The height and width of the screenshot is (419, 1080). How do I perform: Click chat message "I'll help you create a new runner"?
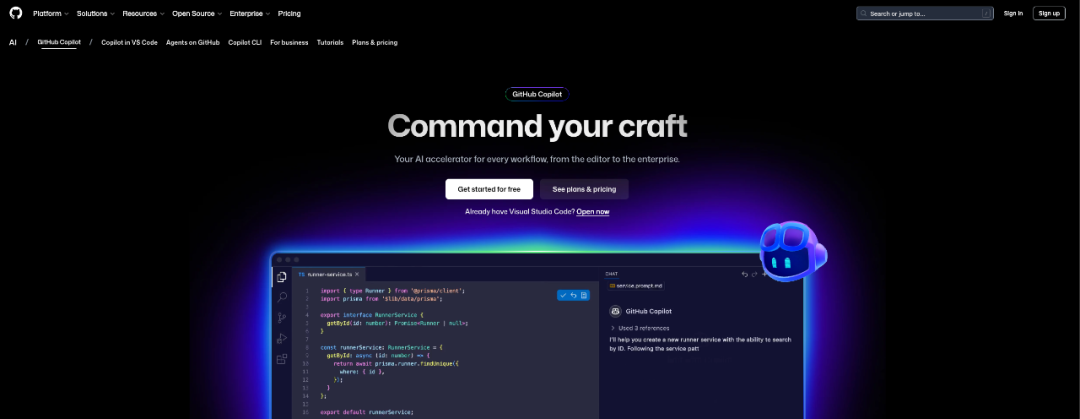pyautogui.click(x=700, y=344)
